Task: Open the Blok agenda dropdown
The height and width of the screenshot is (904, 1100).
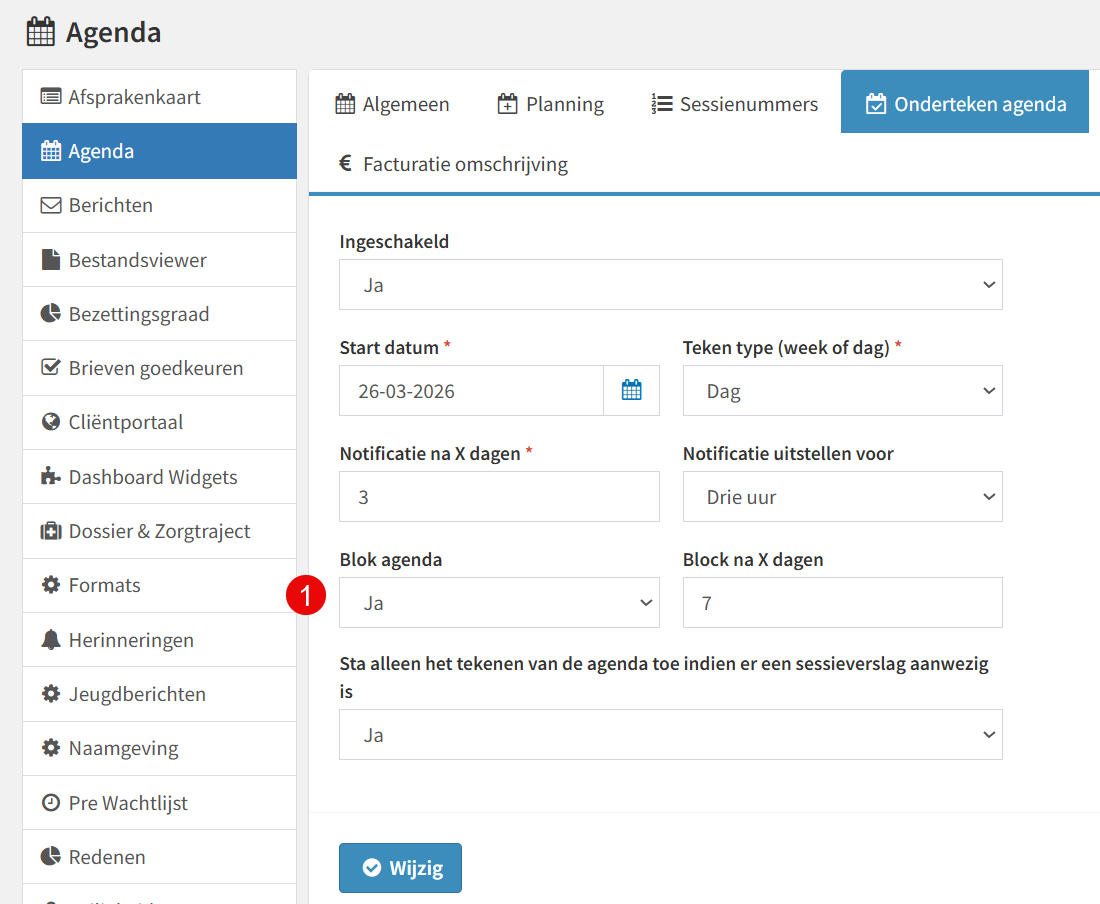Action: tap(499, 602)
